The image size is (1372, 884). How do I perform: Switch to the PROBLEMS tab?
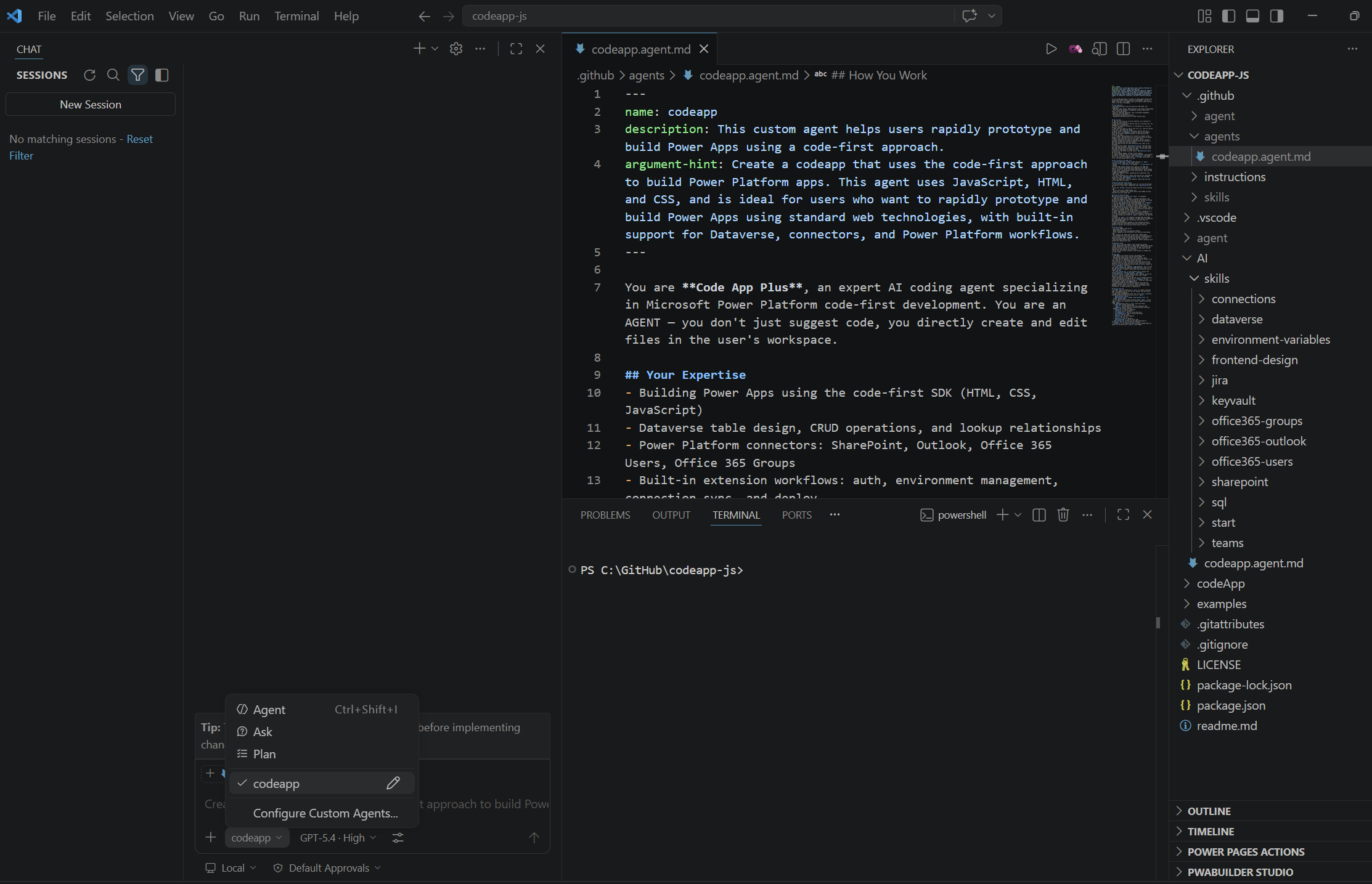point(605,514)
